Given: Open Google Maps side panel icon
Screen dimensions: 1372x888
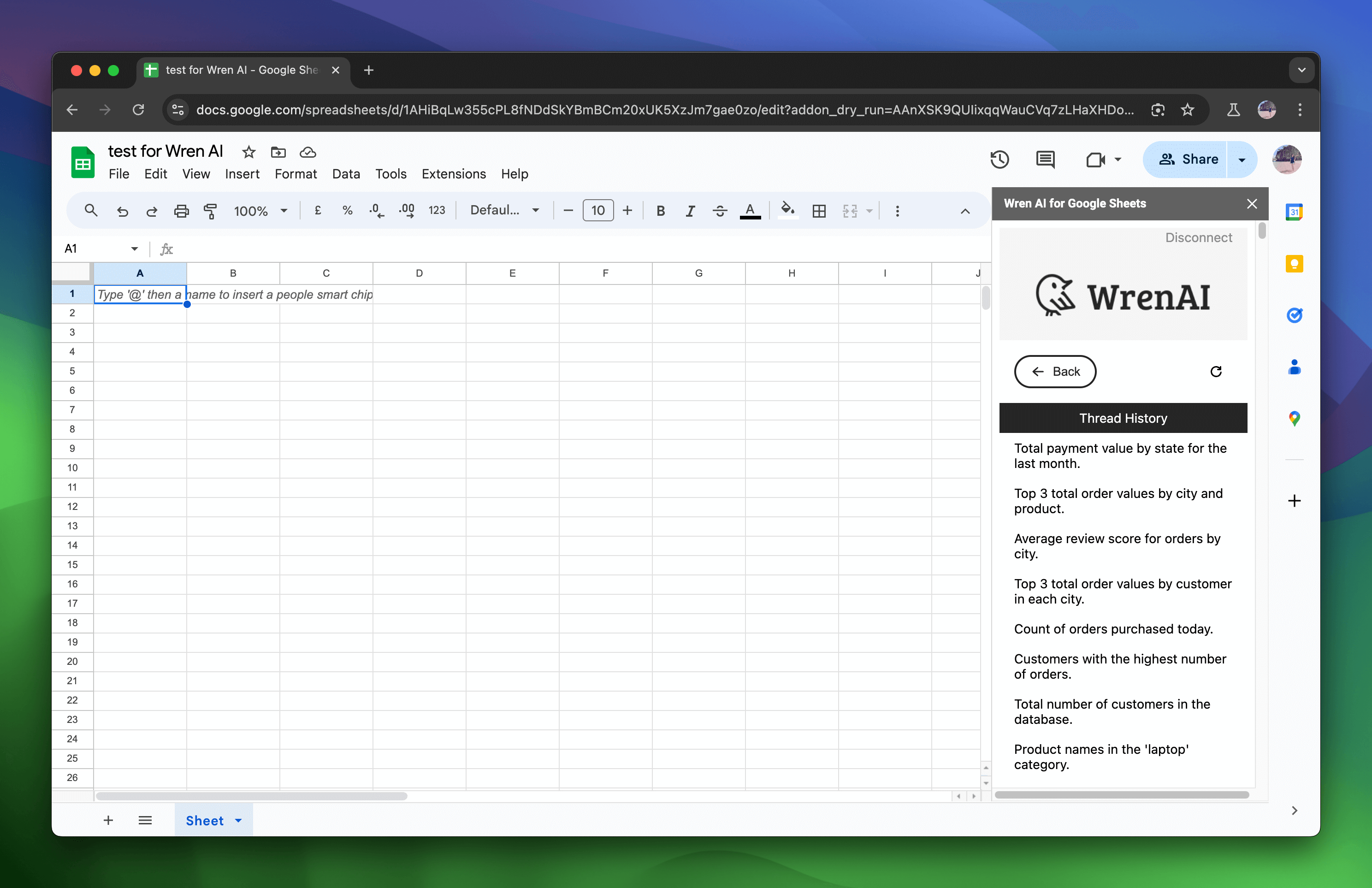Looking at the screenshot, I should pyautogui.click(x=1294, y=419).
